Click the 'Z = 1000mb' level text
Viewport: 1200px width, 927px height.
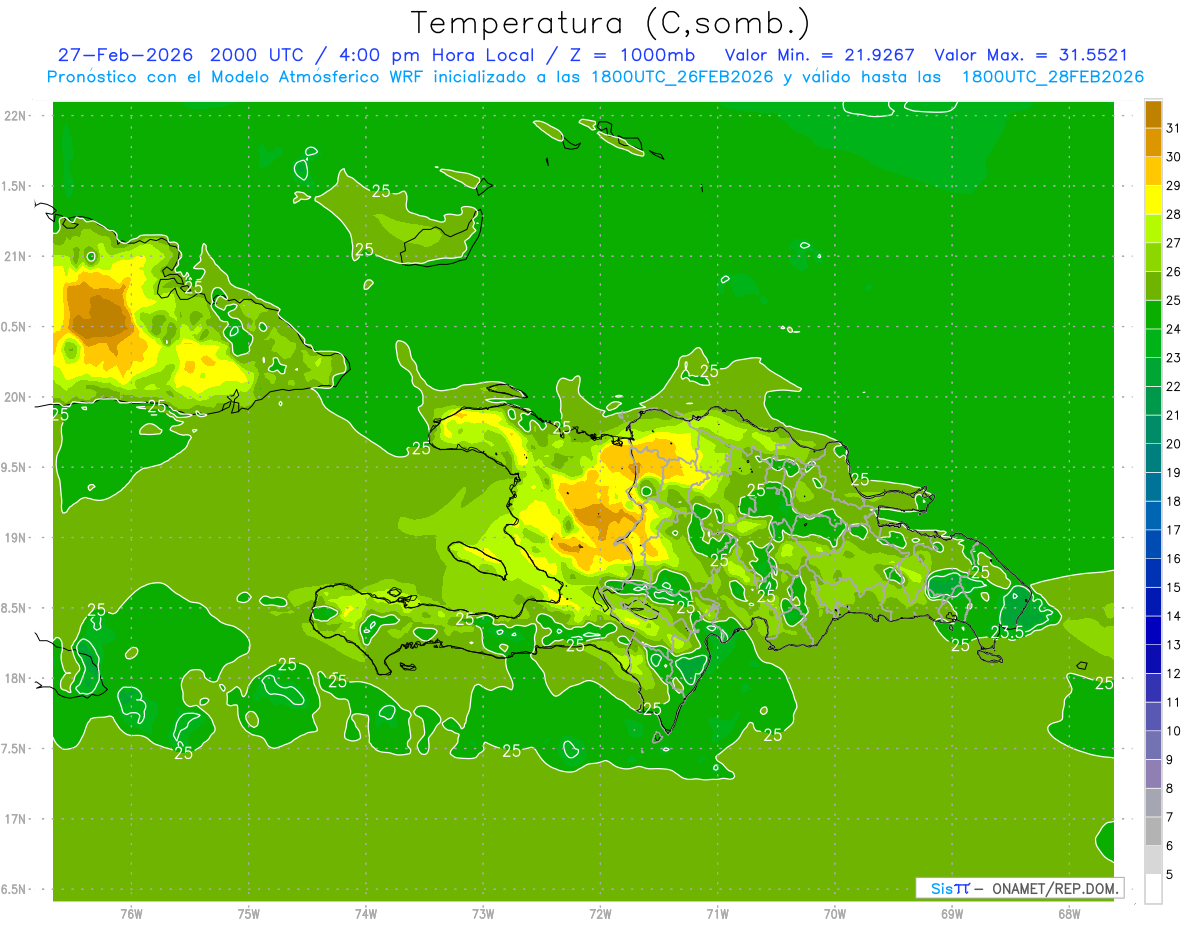click(634, 55)
